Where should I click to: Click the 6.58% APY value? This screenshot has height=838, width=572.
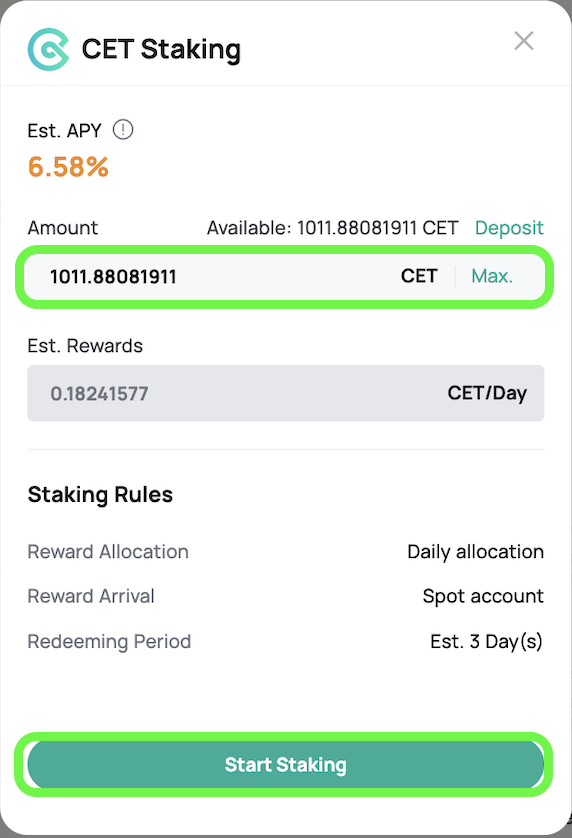(68, 166)
